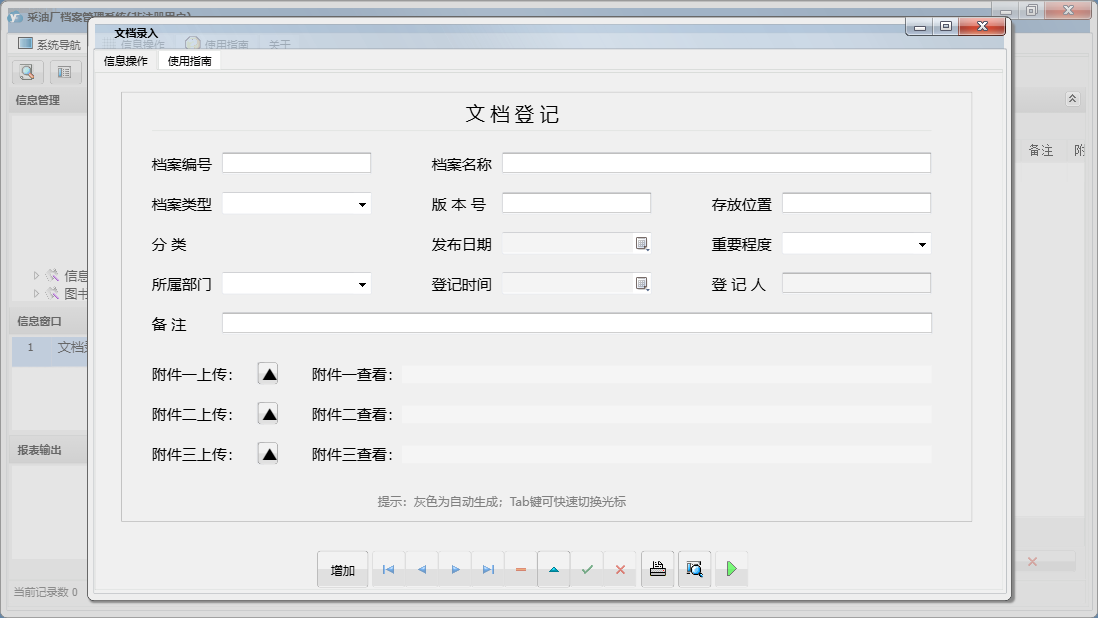Click the 附件二上传 upload arrow button

268,413
